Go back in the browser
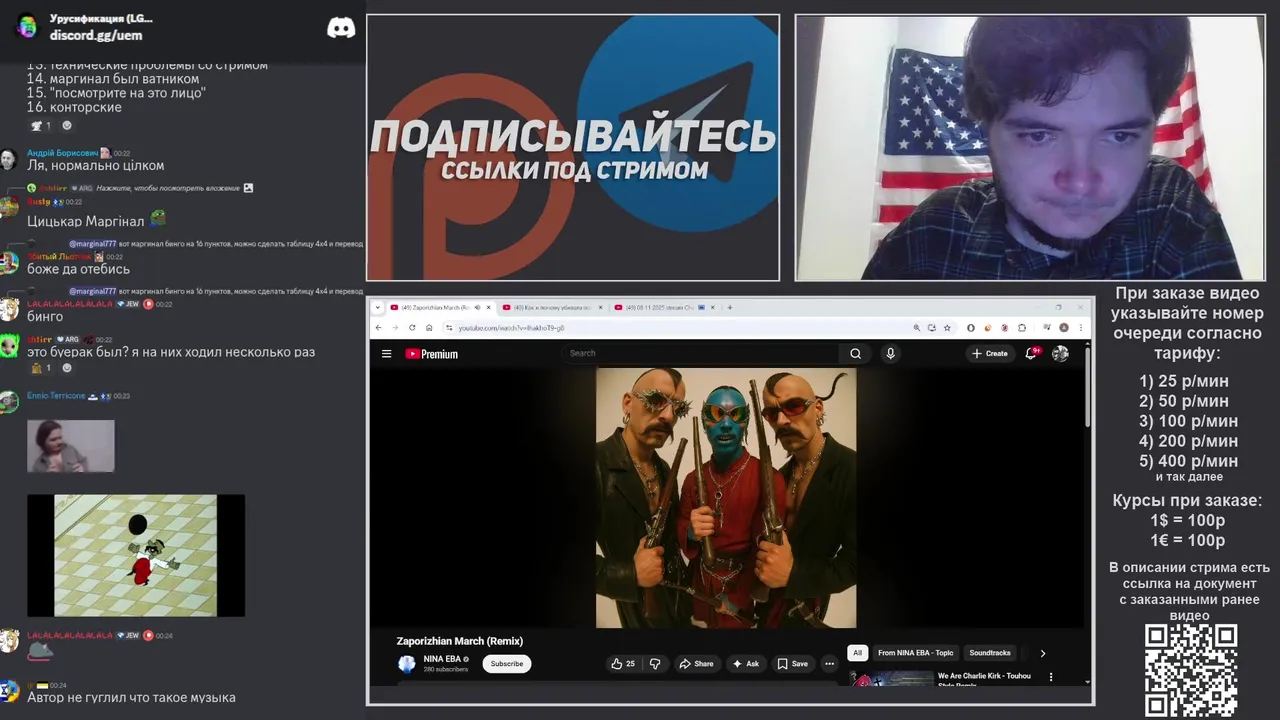 (x=378, y=327)
